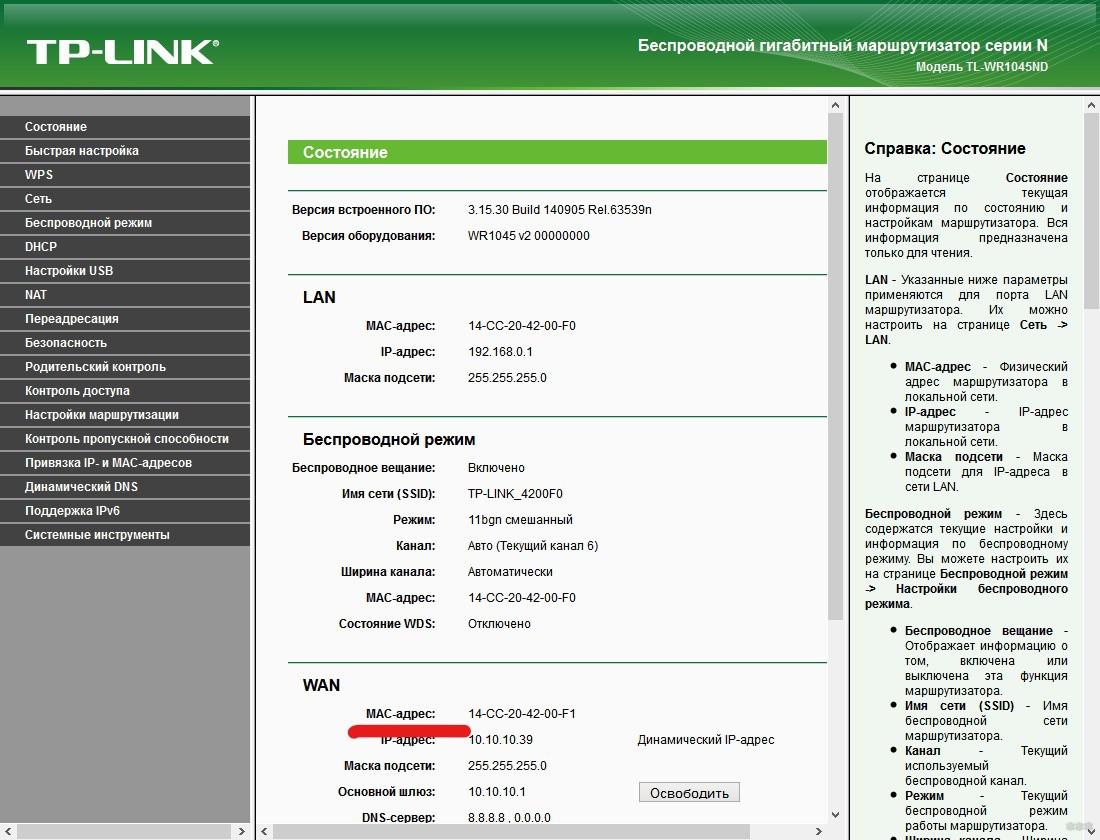This screenshot has height=840, width=1100.
Task: Click LAN IP address 192.168.0.1
Action: [500, 352]
